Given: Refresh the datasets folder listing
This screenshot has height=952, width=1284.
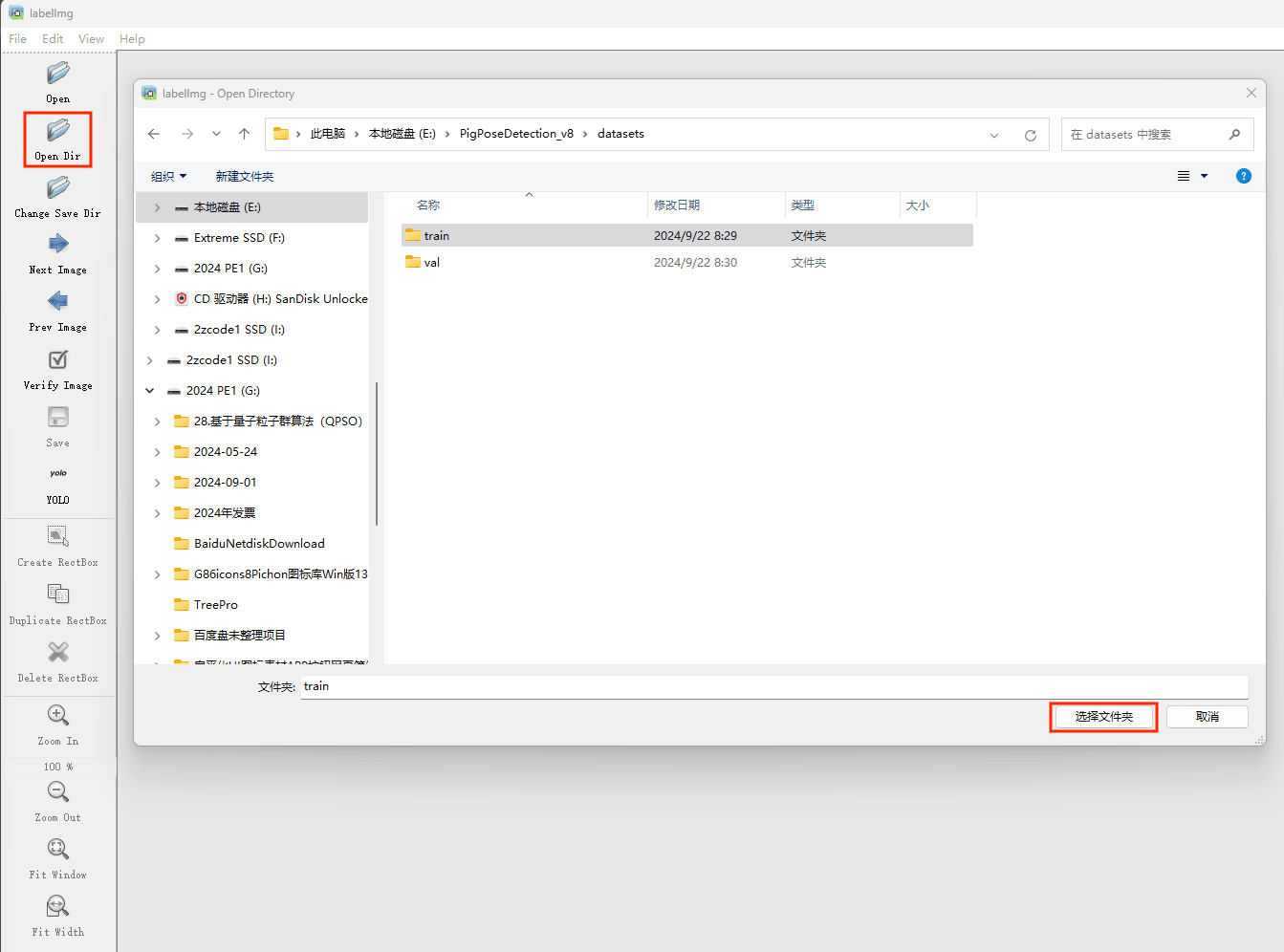Looking at the screenshot, I should (1030, 135).
